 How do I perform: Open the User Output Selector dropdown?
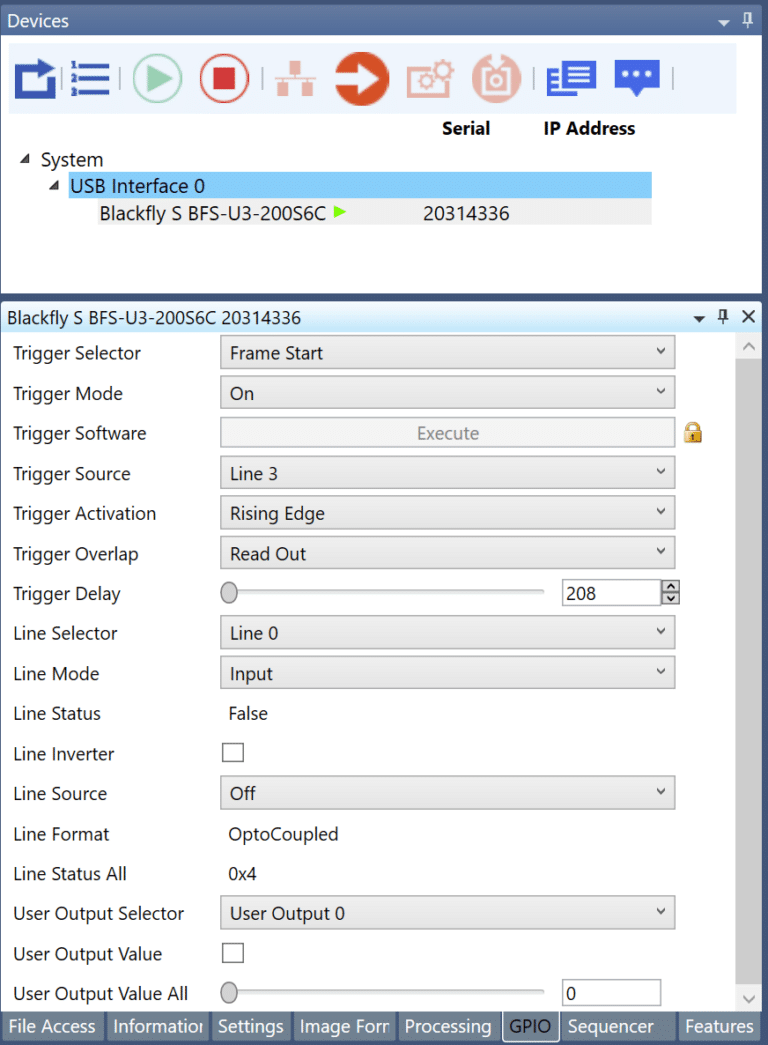point(447,912)
